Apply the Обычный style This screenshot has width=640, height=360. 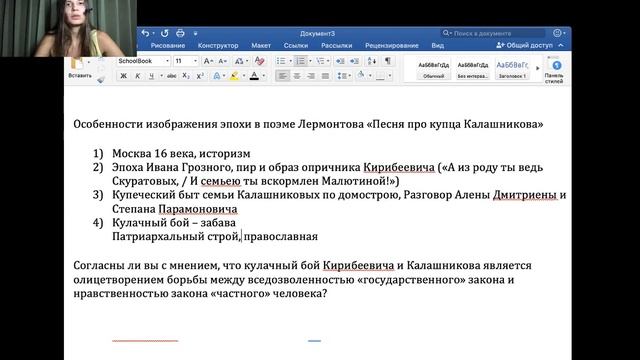coord(433,69)
